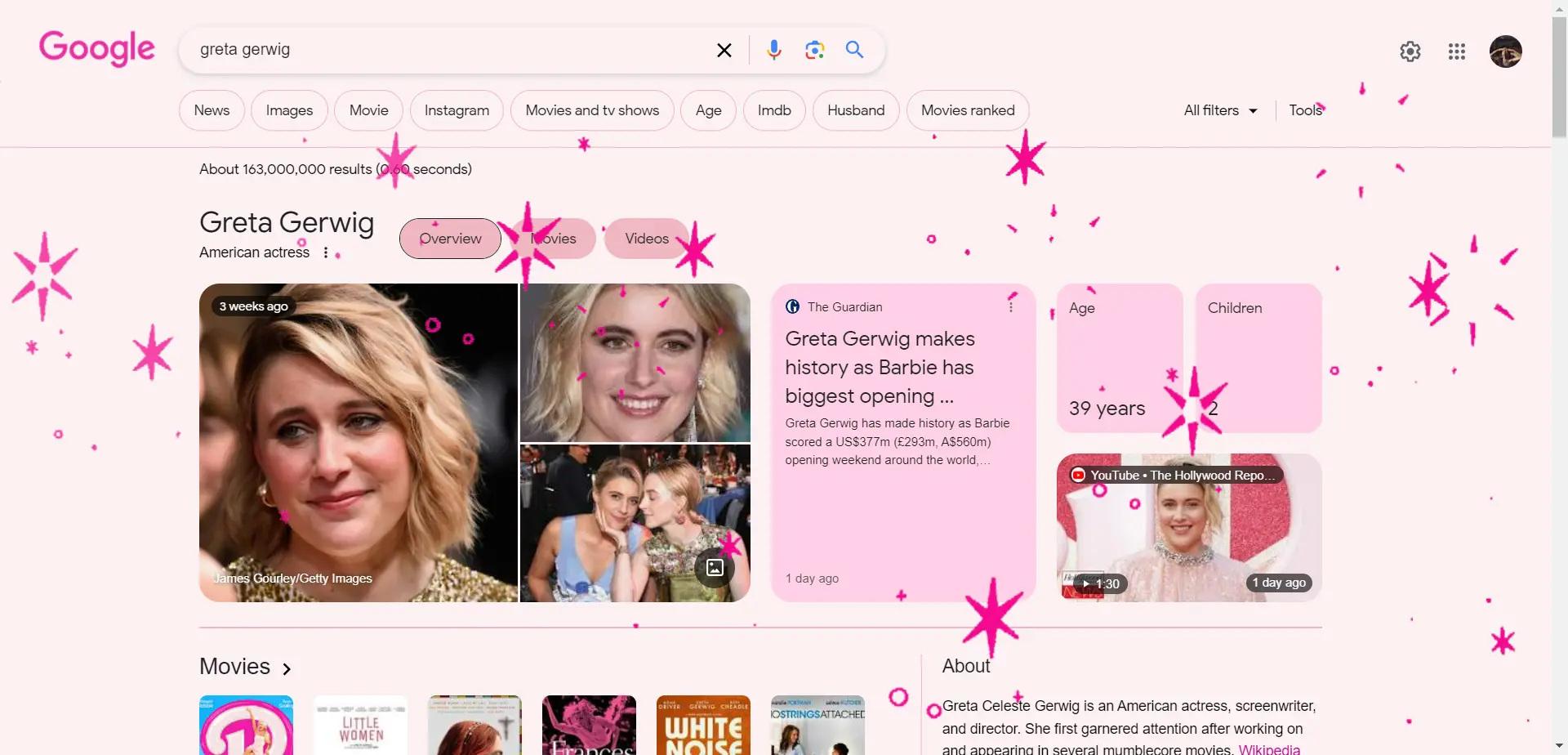Click the James Gourley/Getty Images credit
This screenshot has height=755, width=1568.
point(292,579)
